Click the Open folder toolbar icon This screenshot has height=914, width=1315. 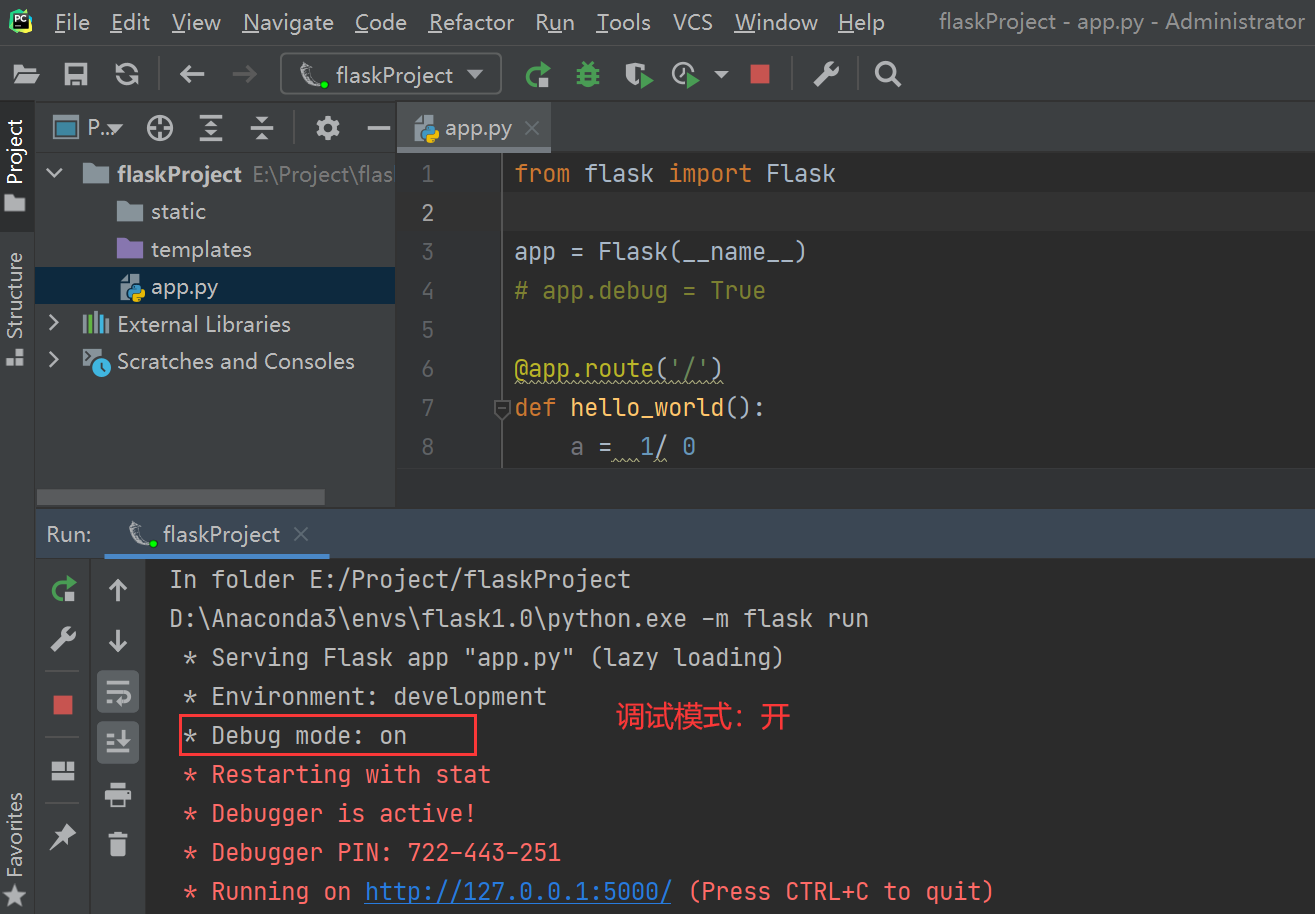tap(25, 74)
